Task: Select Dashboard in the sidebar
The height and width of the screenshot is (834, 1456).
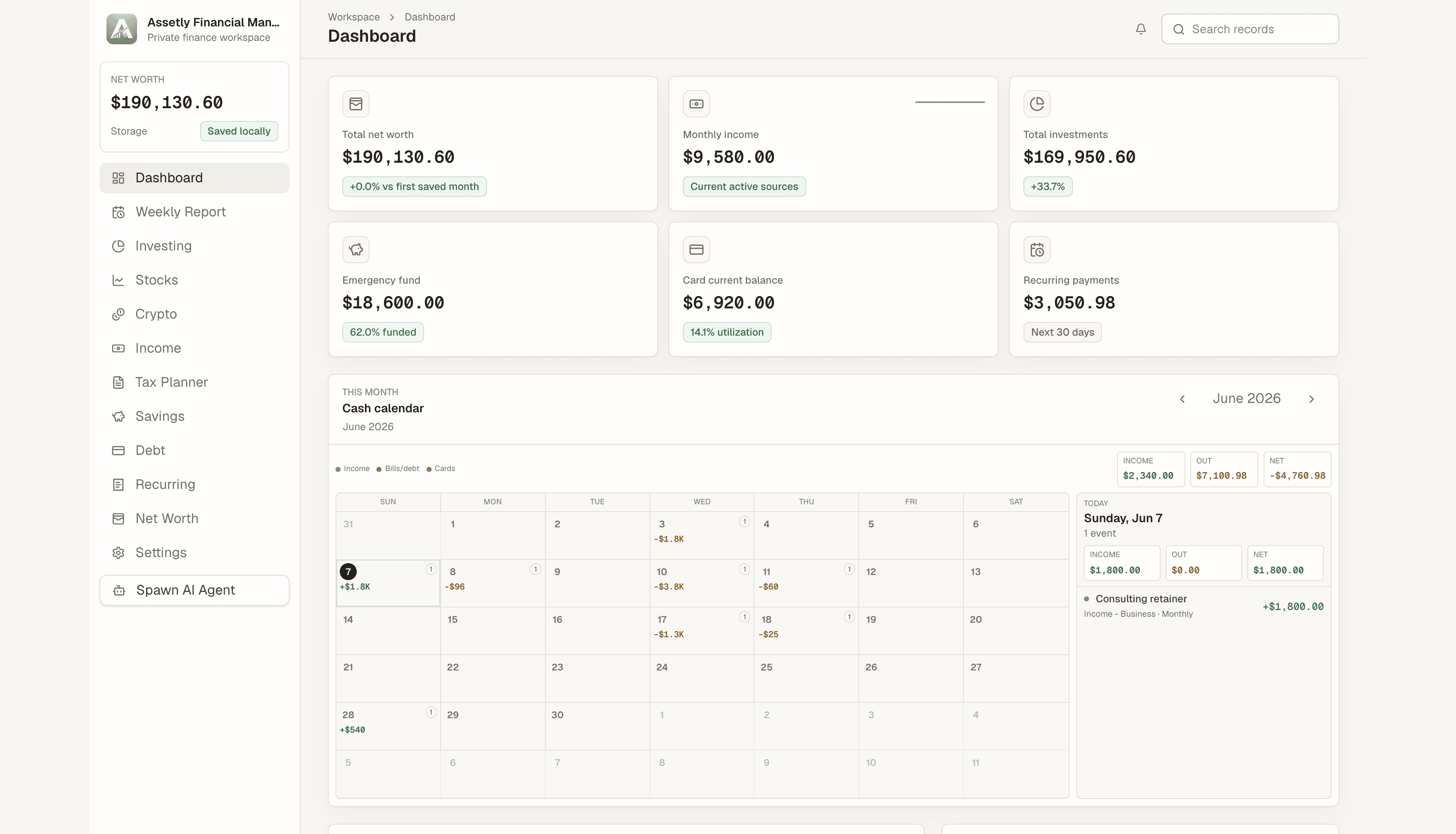Action: pos(195,178)
